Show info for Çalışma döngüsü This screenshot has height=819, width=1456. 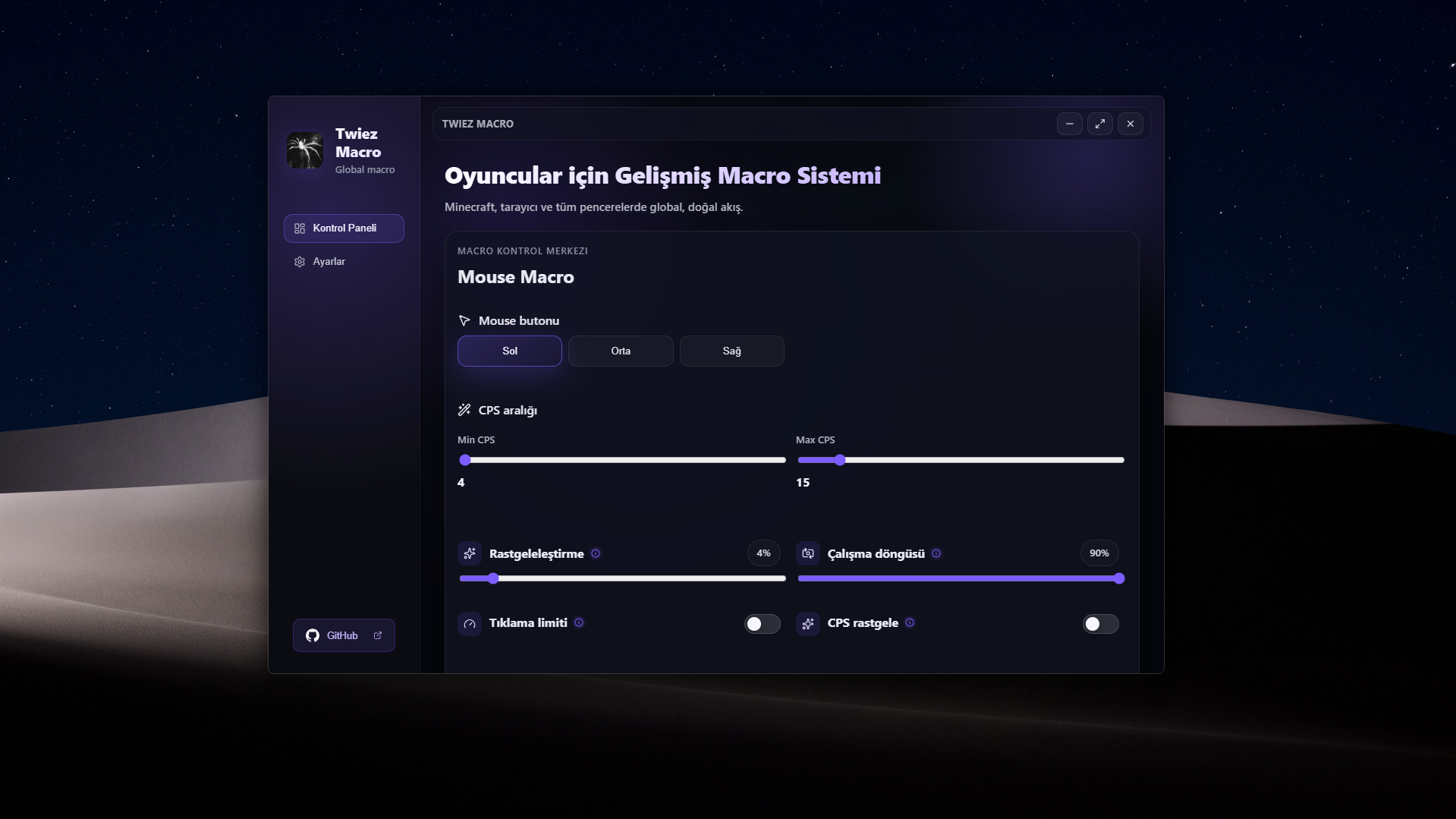tap(936, 553)
